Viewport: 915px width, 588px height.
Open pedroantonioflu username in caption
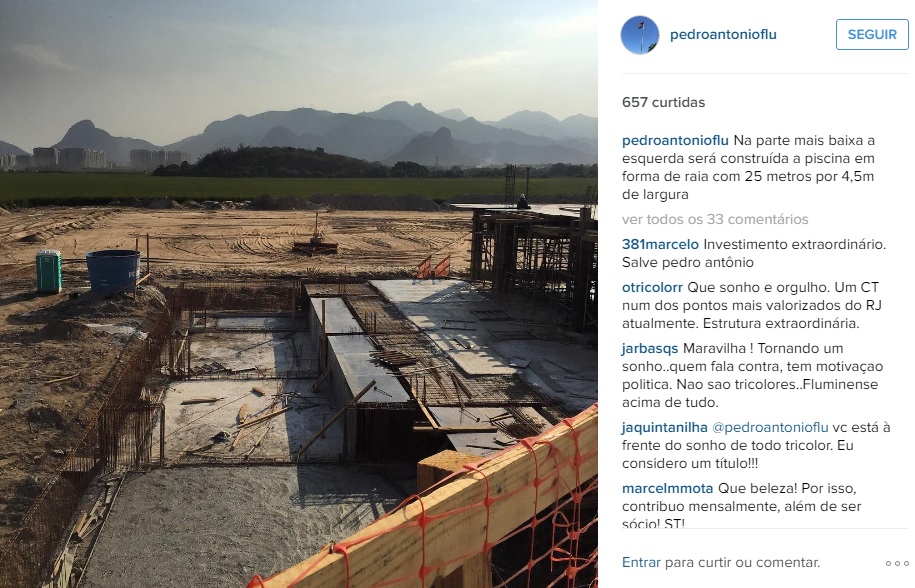pos(675,141)
